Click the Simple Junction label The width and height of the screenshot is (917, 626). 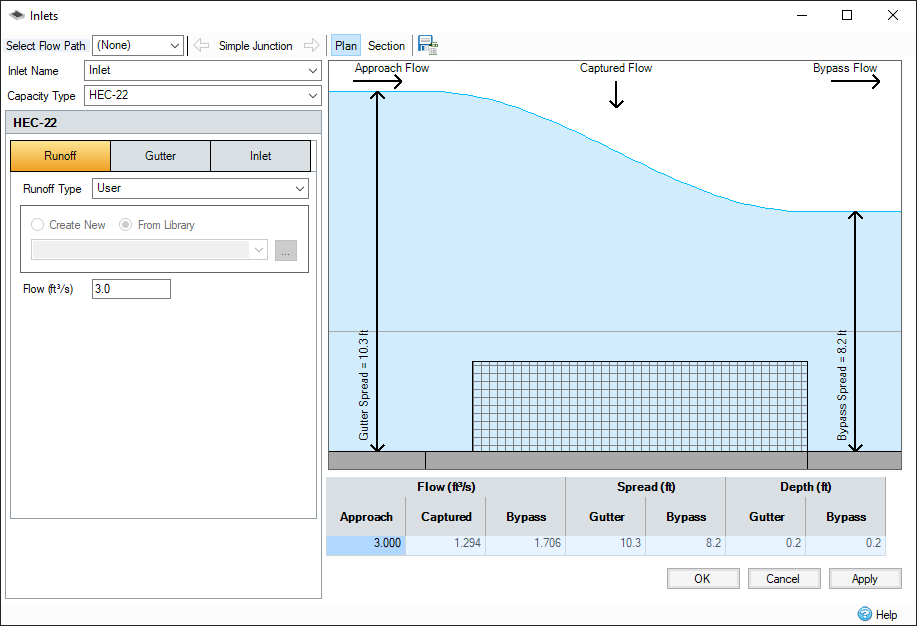coord(256,46)
